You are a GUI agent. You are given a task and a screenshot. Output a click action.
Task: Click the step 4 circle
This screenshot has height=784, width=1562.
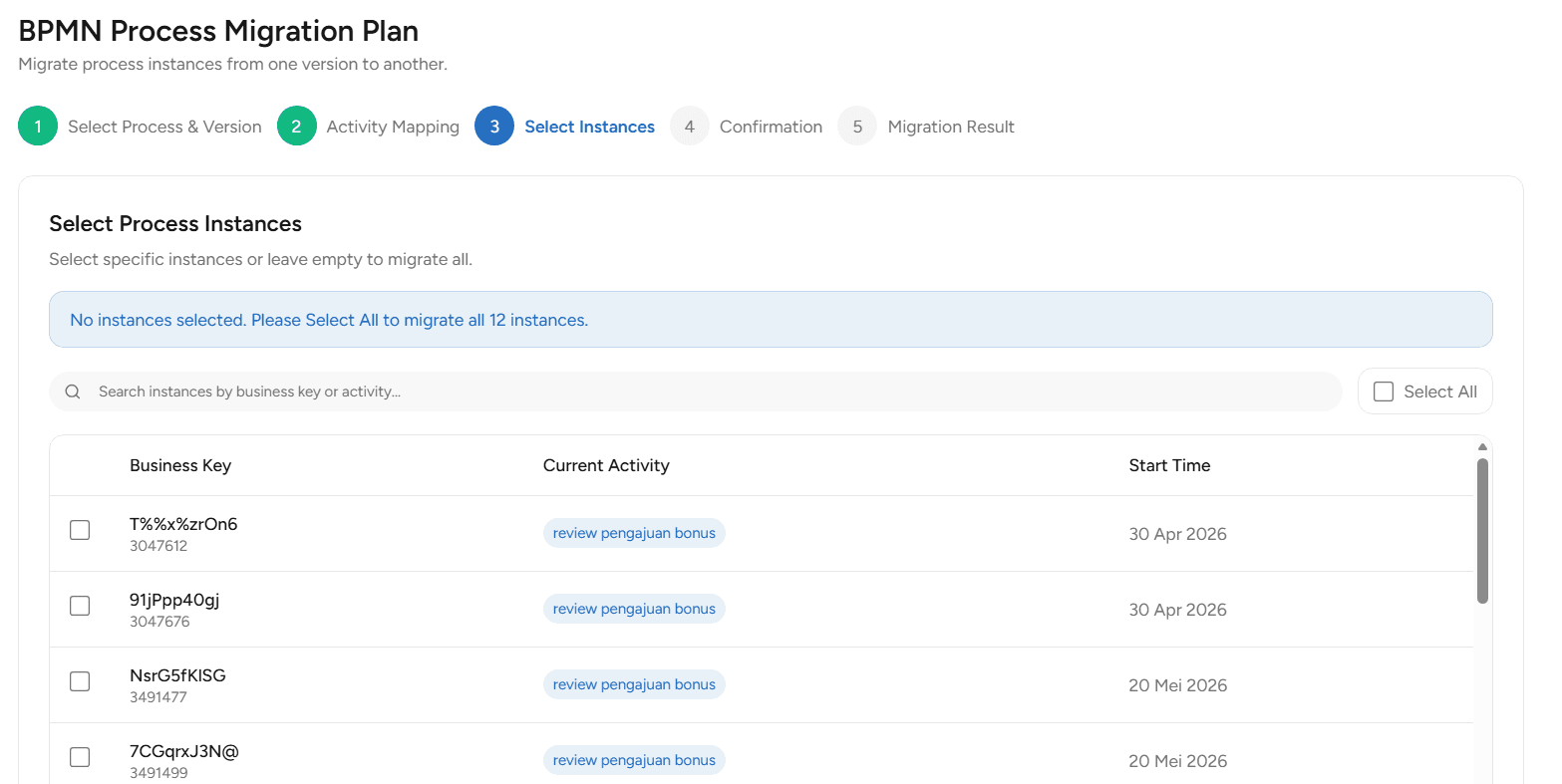click(690, 127)
